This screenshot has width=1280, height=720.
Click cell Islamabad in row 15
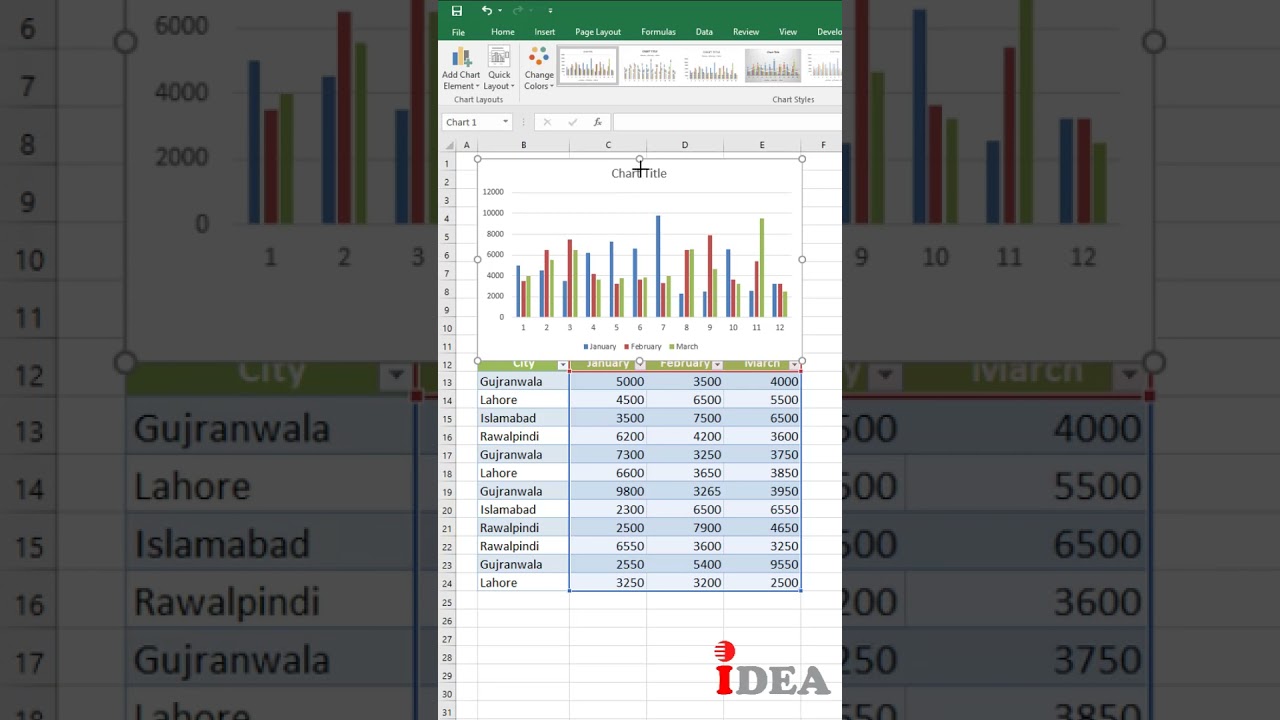coord(523,418)
